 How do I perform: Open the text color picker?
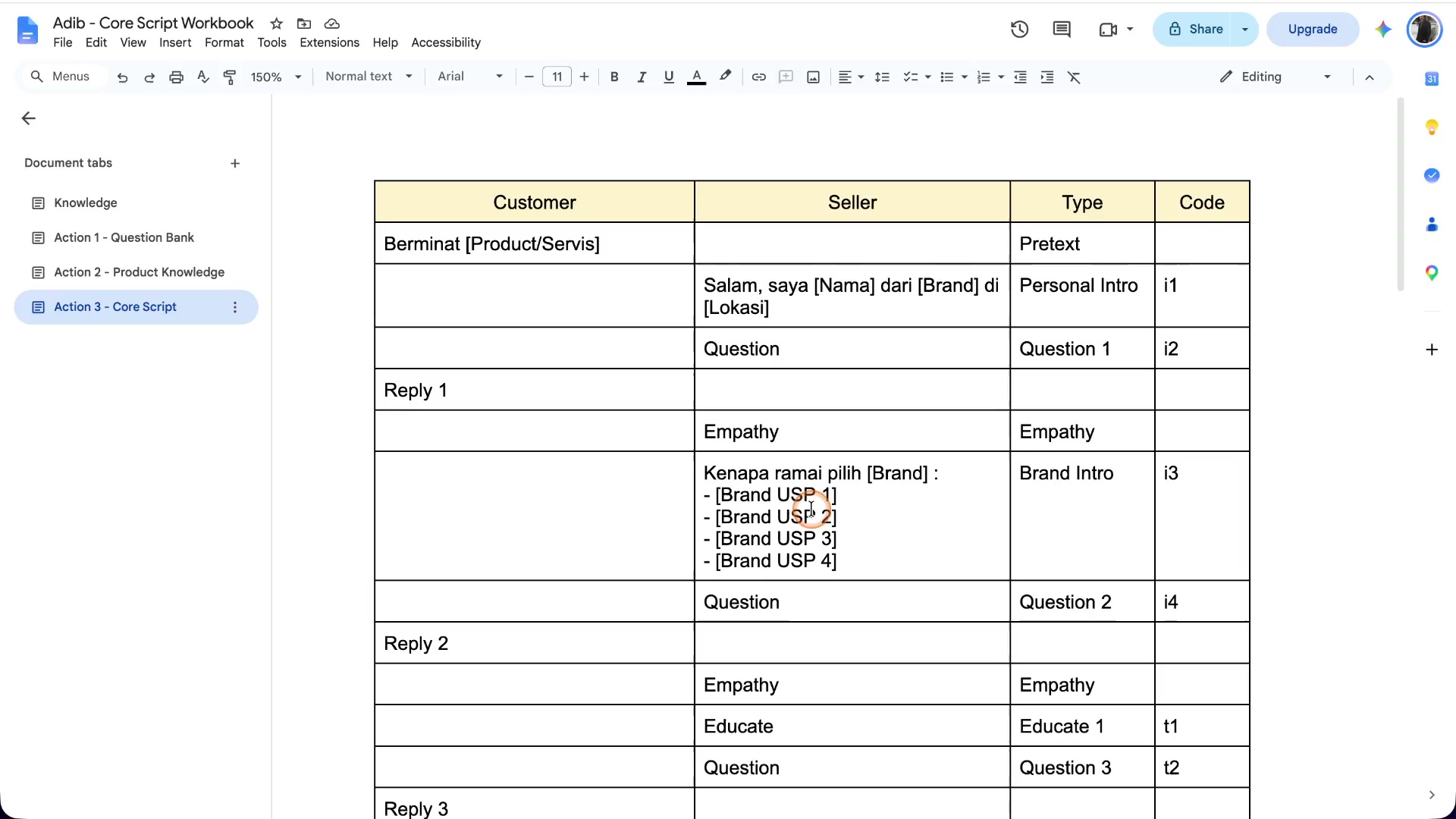click(696, 77)
